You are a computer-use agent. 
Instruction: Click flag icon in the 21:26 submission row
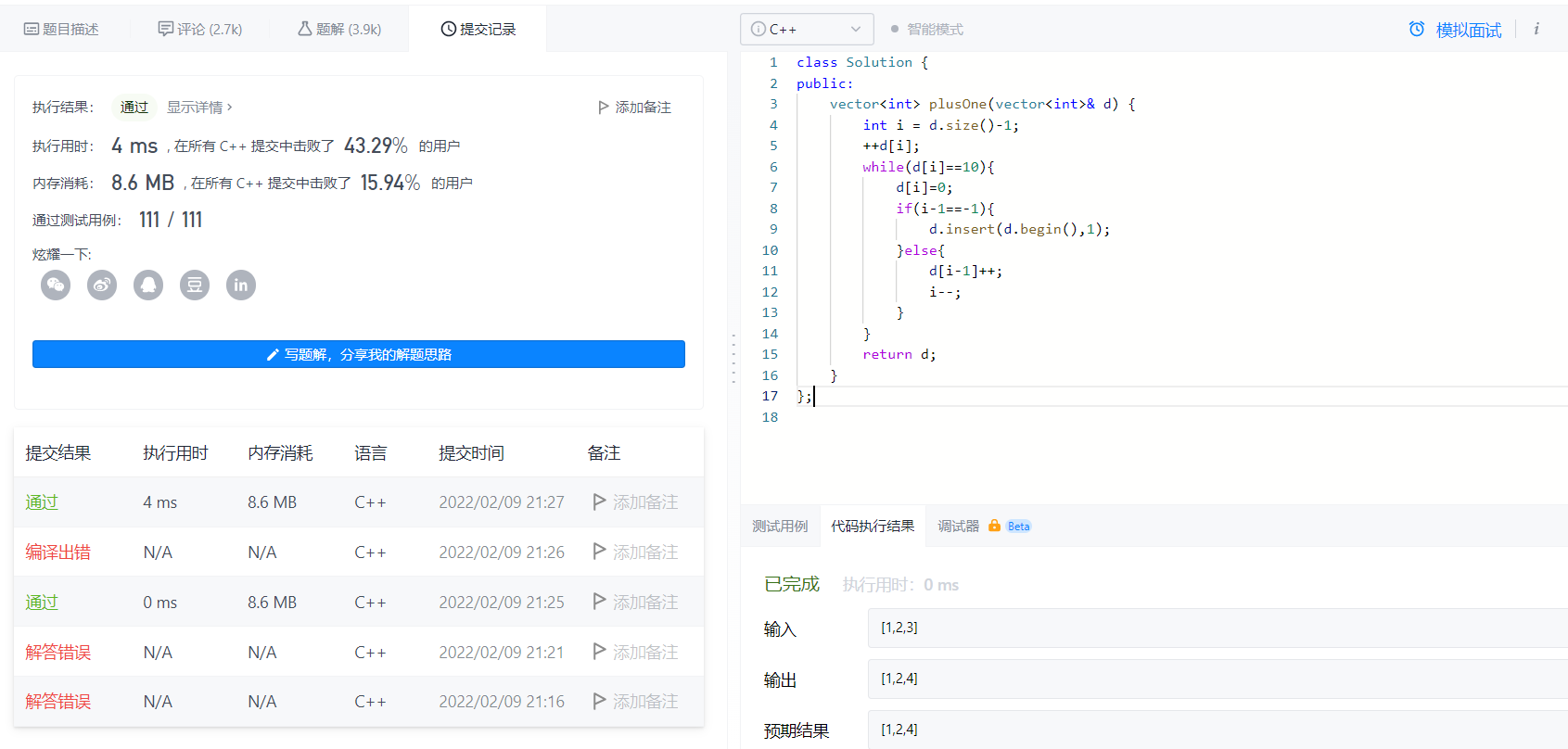(600, 552)
